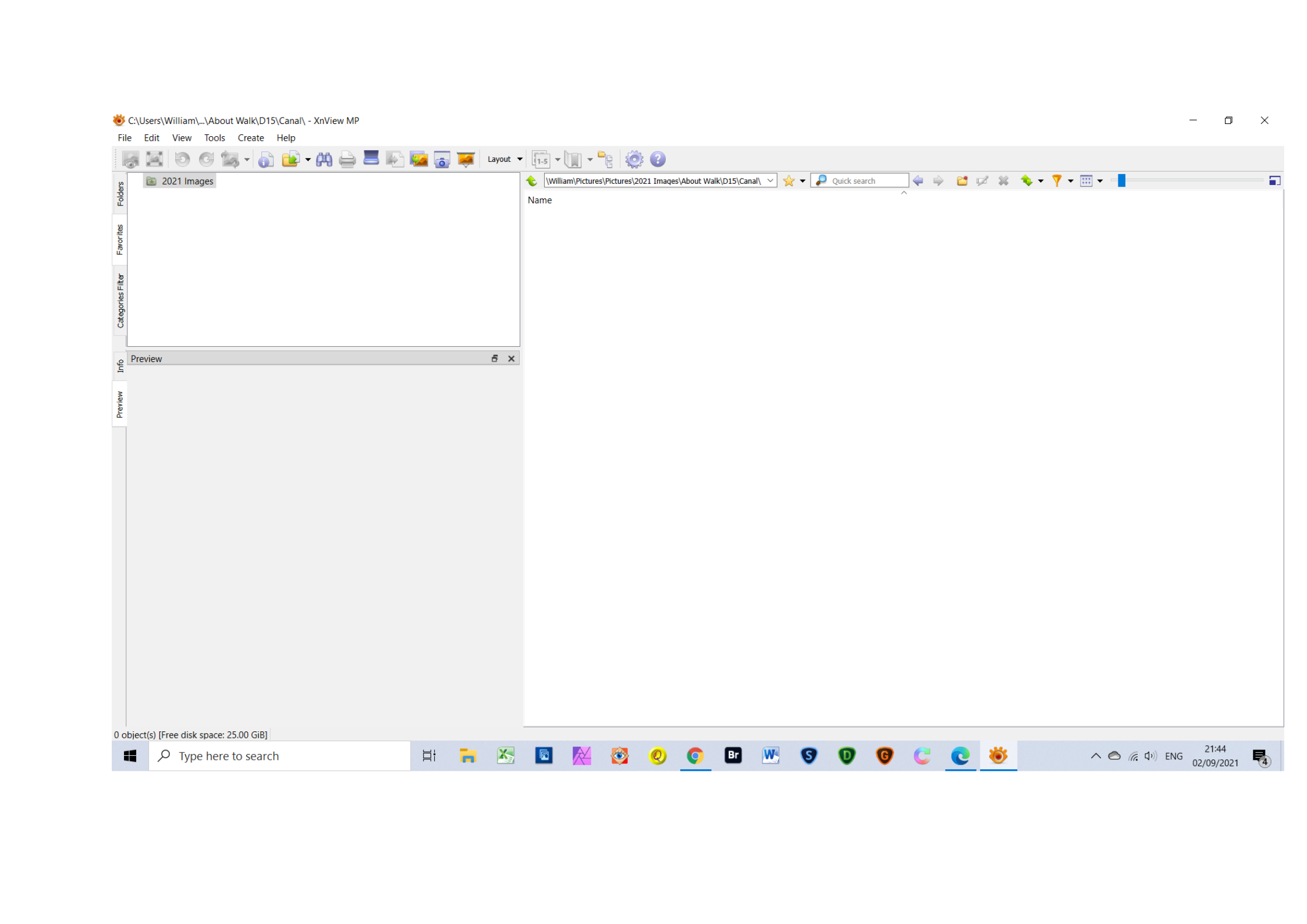This screenshot has width=1307, height=924.
Task: Click the Name column header
Action: [539, 200]
